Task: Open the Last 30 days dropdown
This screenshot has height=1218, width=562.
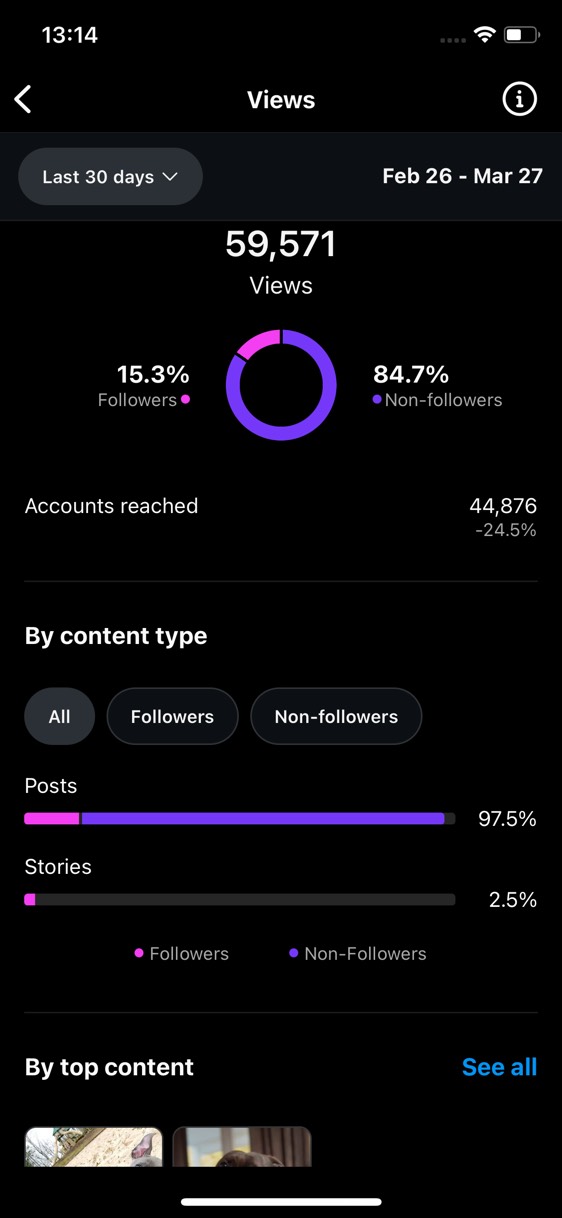Action: [x=110, y=177]
